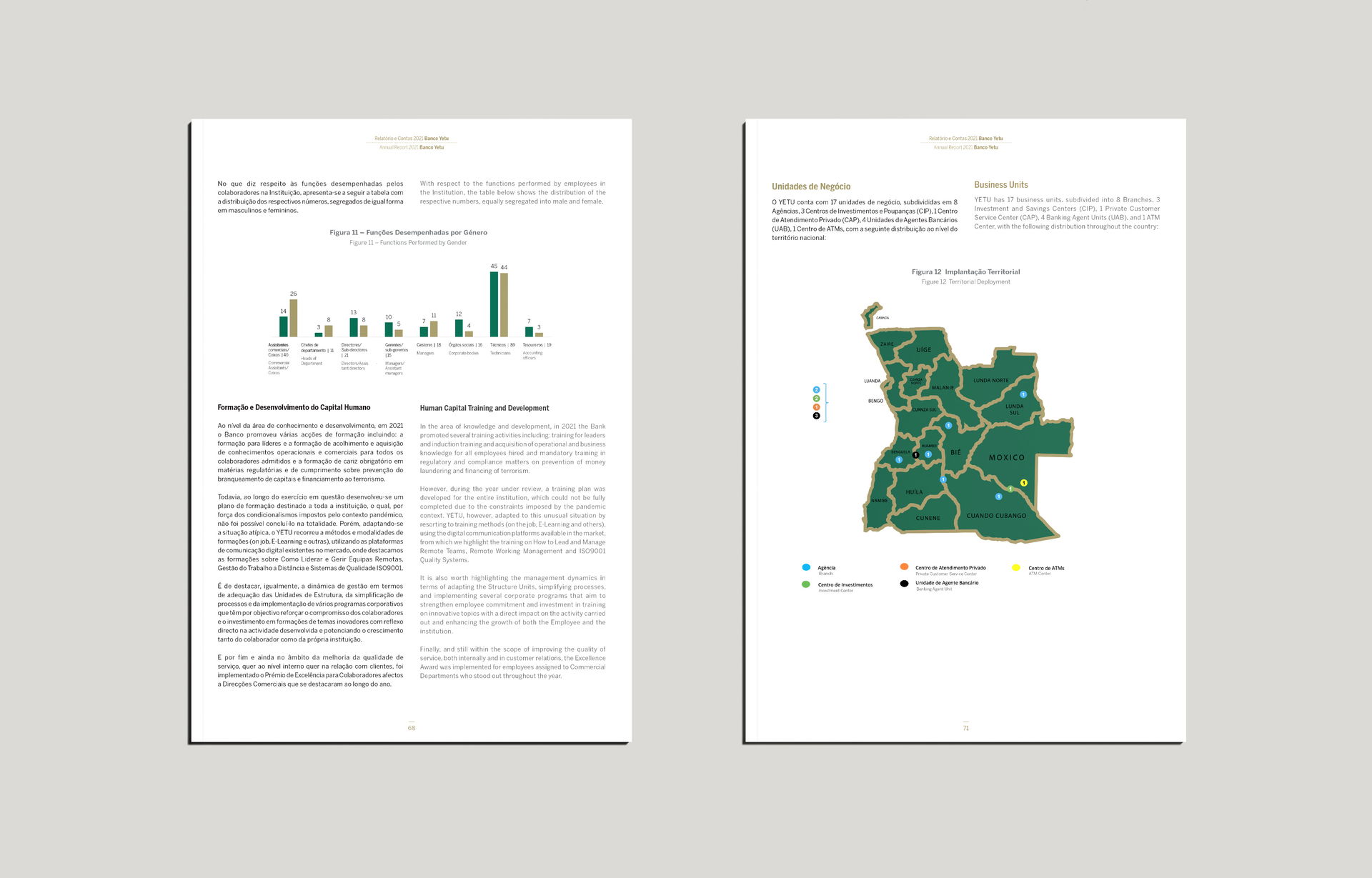Viewport: 1372px width, 878px height.
Task: Click the MALANJE province label
Action: click(943, 388)
